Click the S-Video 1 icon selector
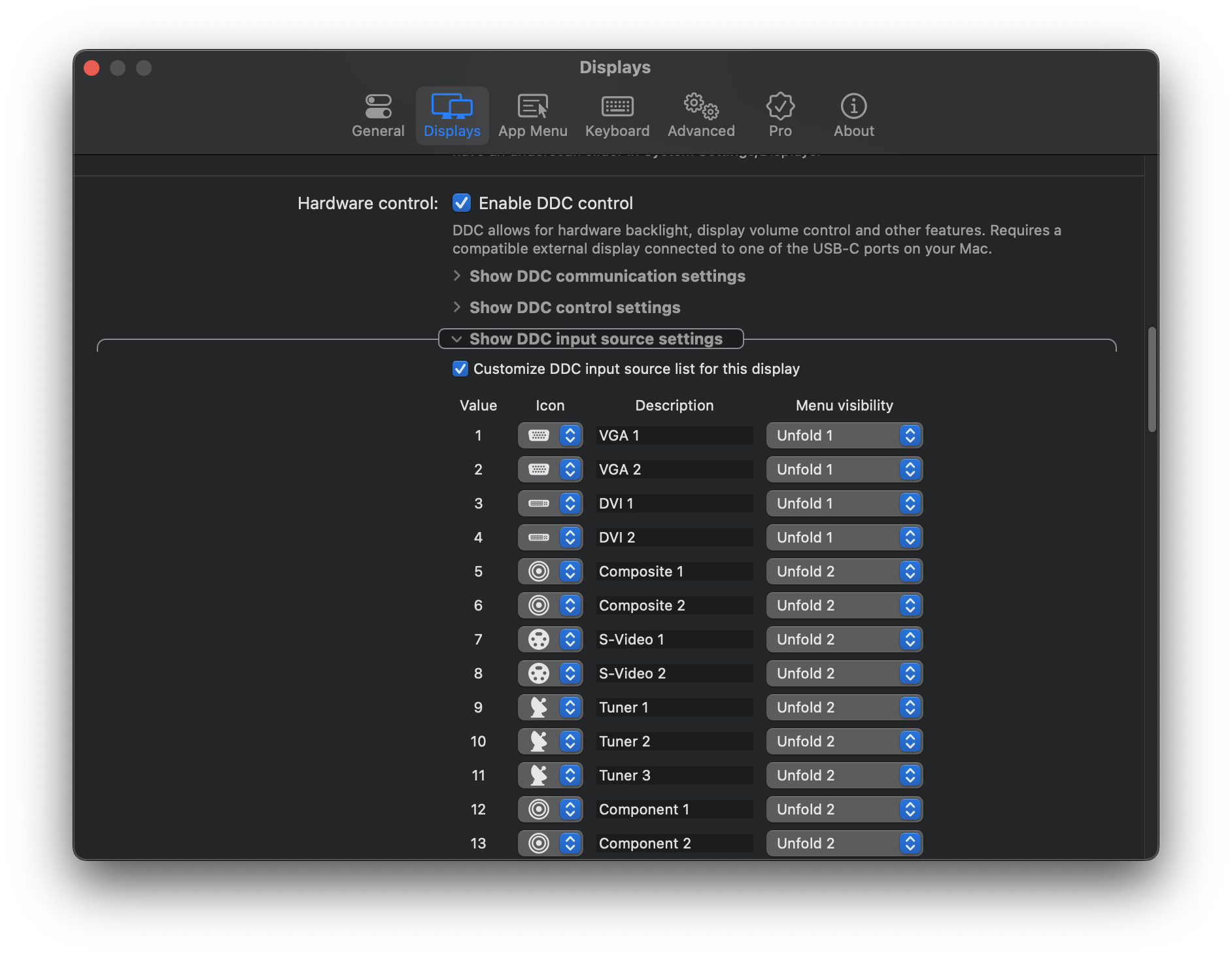The image size is (1232, 957). pyautogui.click(x=550, y=639)
